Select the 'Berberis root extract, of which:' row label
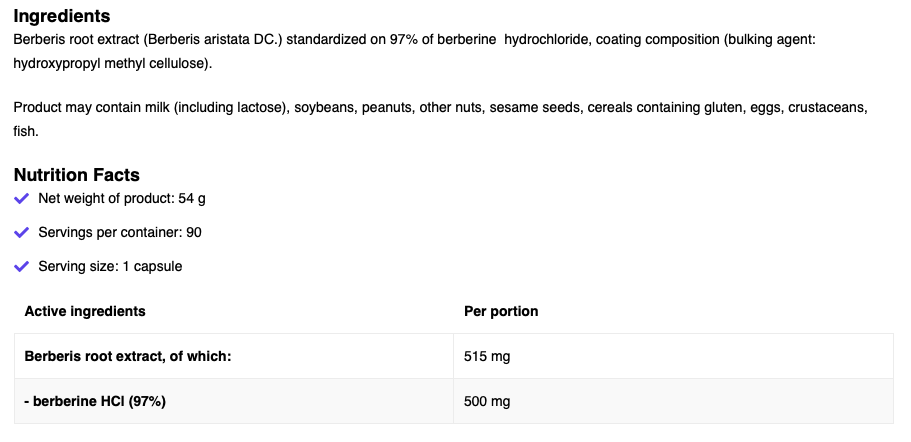The image size is (911, 442). [x=128, y=356]
